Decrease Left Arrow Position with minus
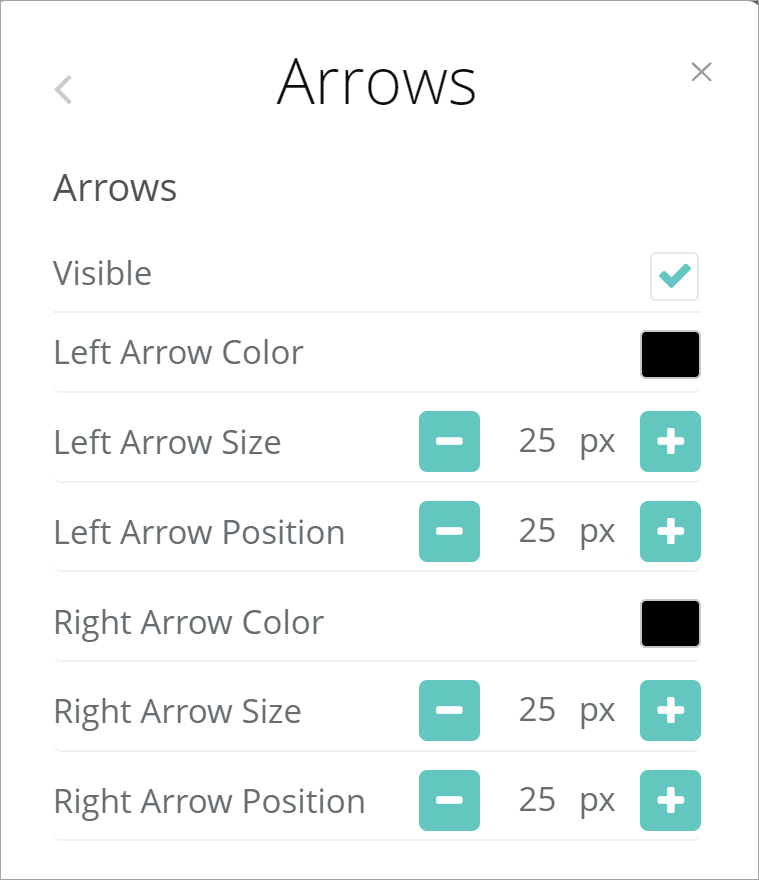Screen dimensions: 759x880 click(x=449, y=531)
